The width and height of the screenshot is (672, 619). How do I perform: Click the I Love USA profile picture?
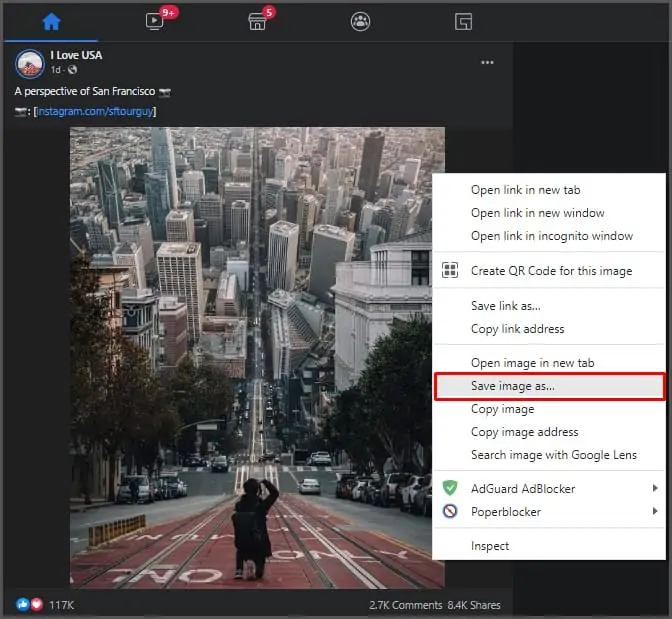tap(30, 63)
